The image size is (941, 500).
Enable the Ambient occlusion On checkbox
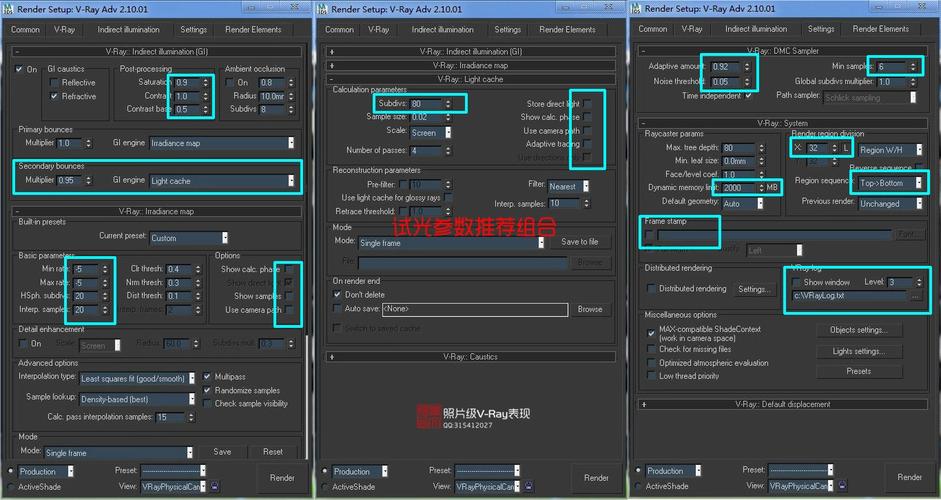pos(230,82)
